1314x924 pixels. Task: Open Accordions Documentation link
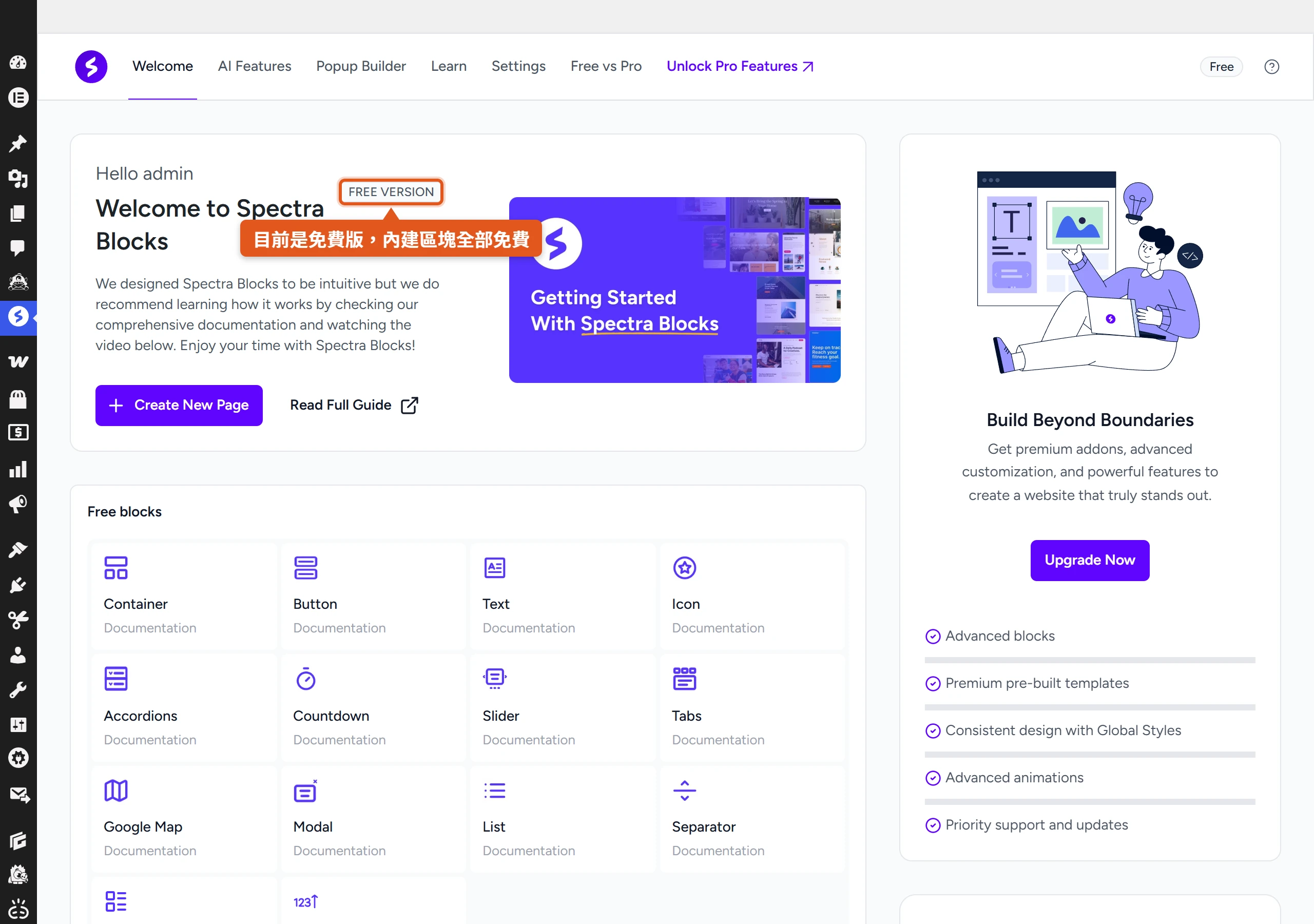[150, 740]
